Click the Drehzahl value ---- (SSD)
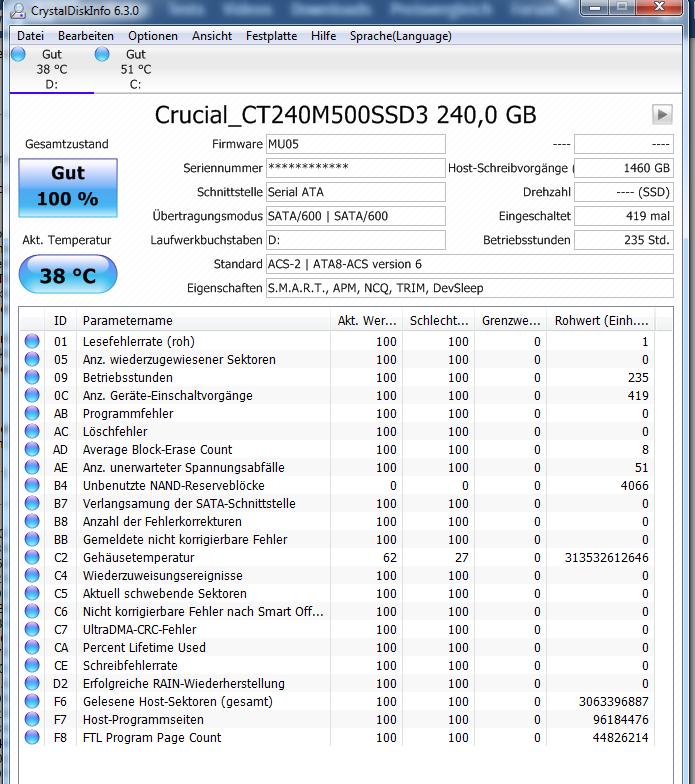This screenshot has height=784, width=695. click(624, 192)
